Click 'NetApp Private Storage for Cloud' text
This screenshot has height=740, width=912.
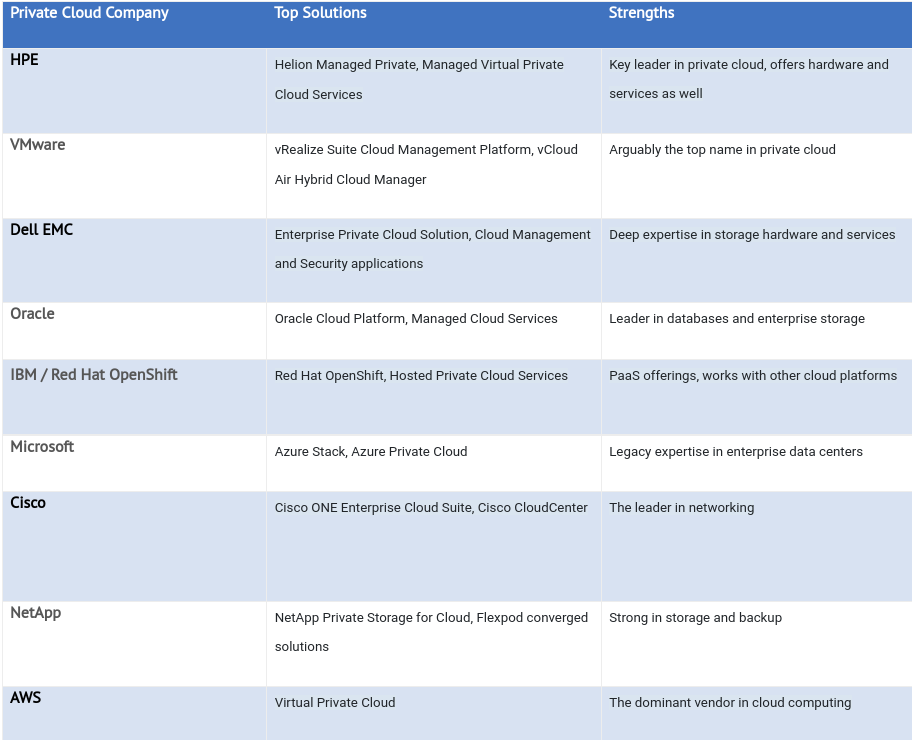(372, 617)
